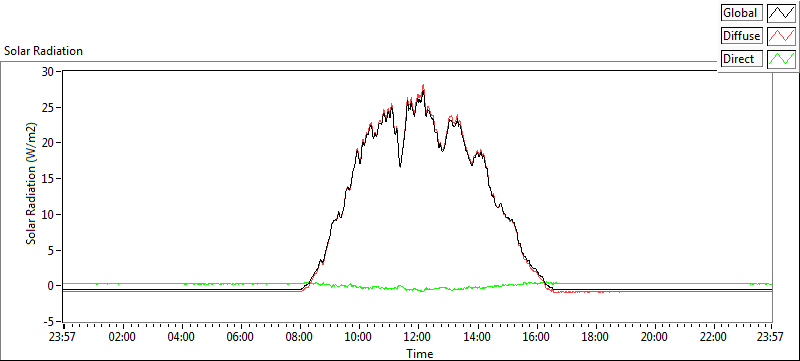Click the 16:00 time tick label
Screen dimensions: 800x361
[x=536, y=337]
